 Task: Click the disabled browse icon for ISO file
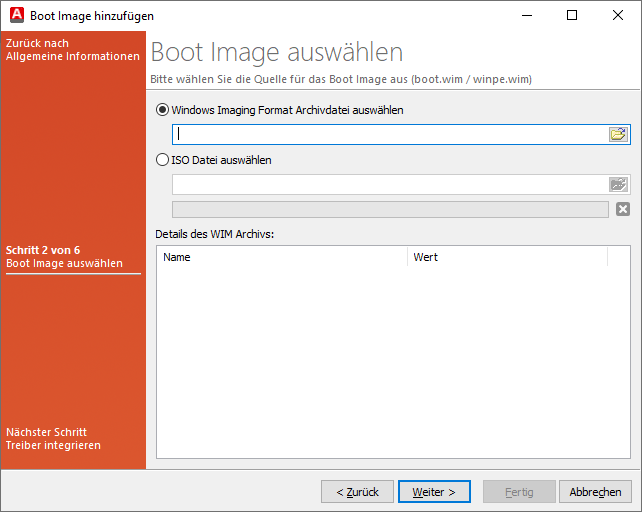click(618, 185)
